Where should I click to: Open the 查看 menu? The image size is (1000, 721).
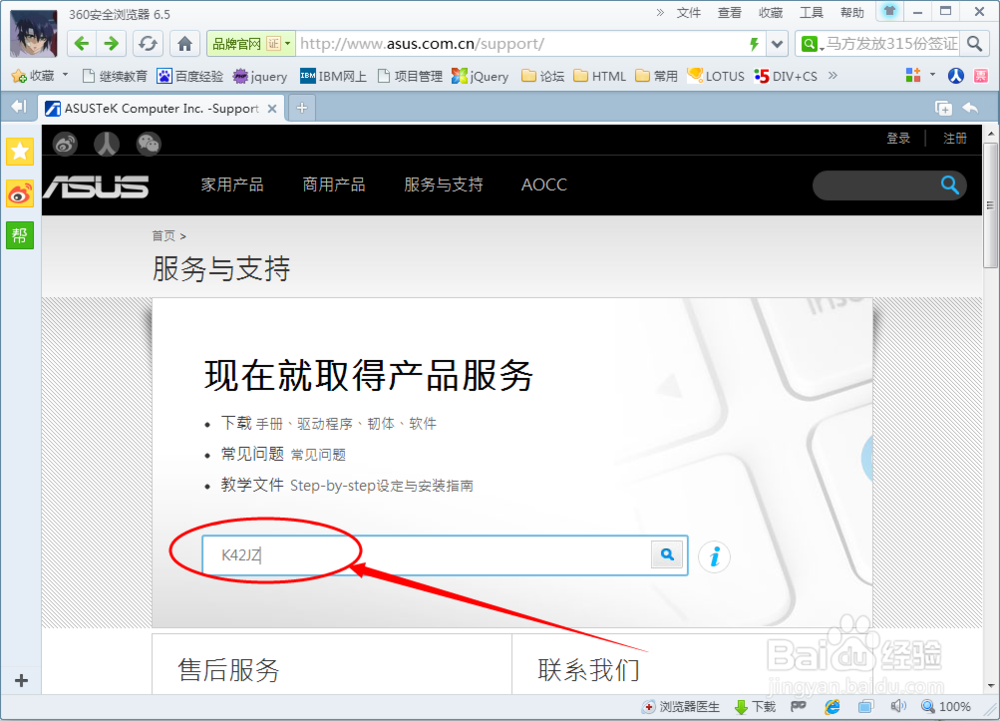click(730, 13)
